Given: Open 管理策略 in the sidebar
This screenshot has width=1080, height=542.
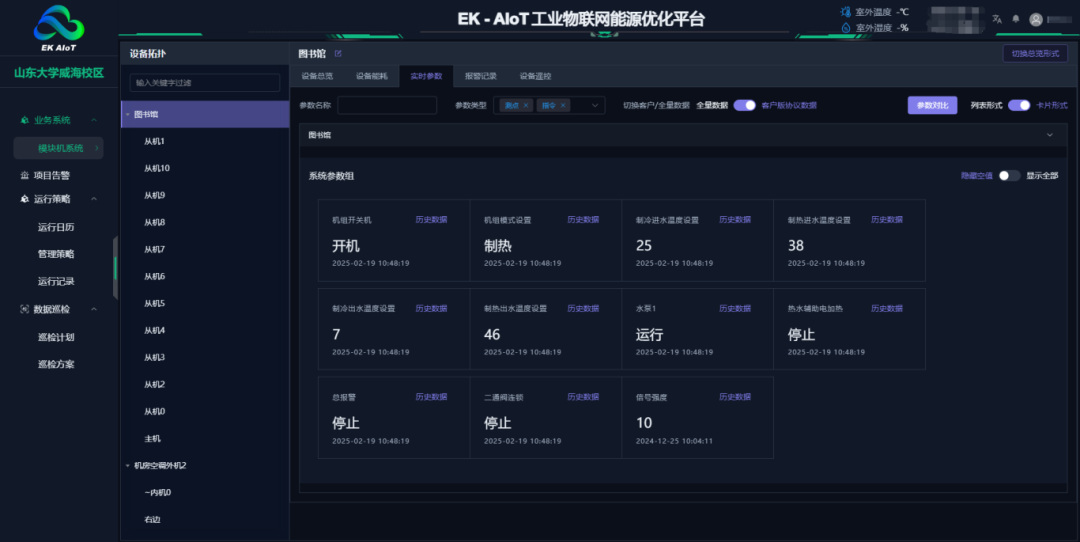Looking at the screenshot, I should click(x=56, y=254).
